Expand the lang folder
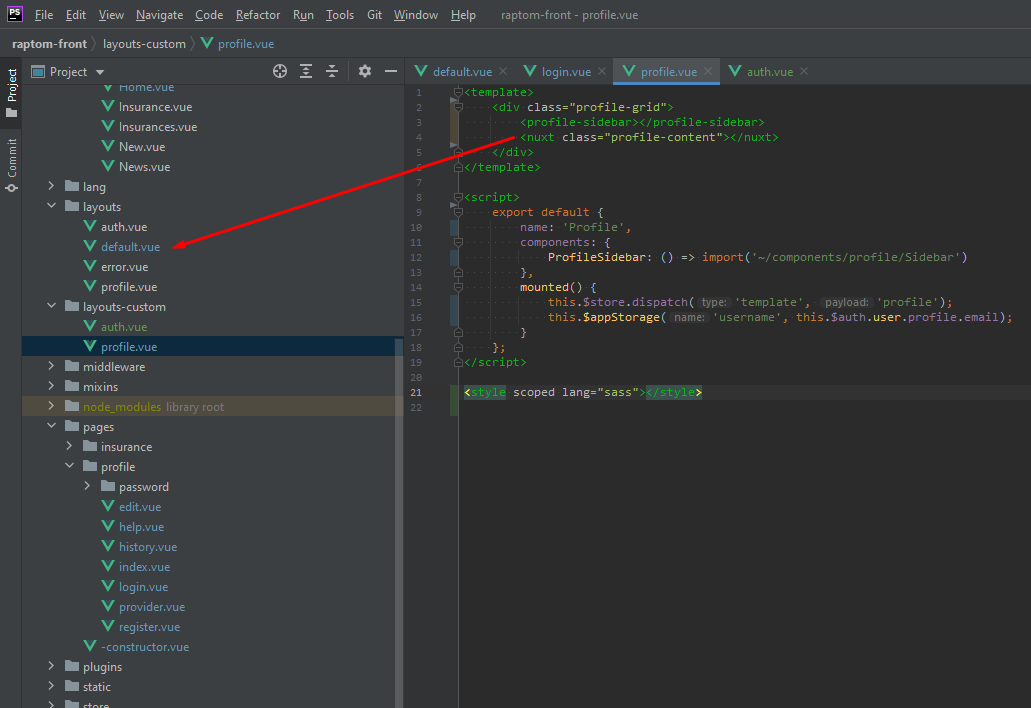The image size is (1031, 708). pos(51,187)
